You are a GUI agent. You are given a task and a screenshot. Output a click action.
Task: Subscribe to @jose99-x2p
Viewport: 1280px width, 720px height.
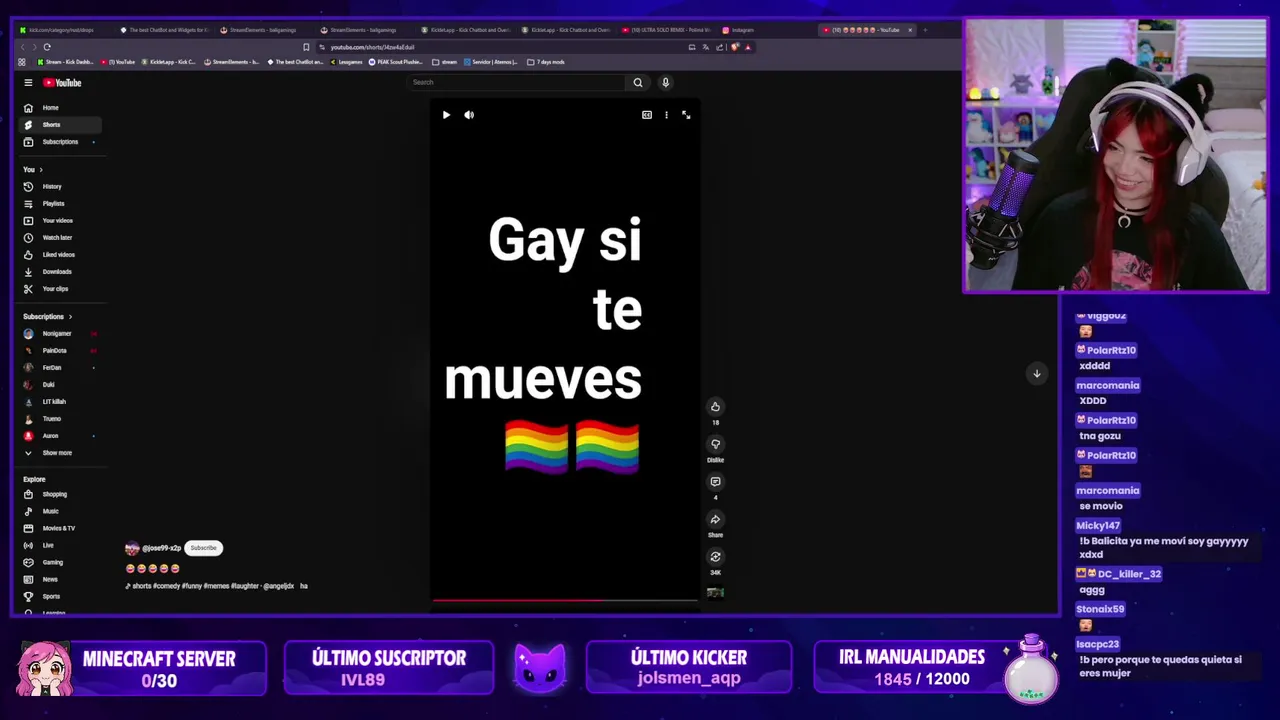203,548
